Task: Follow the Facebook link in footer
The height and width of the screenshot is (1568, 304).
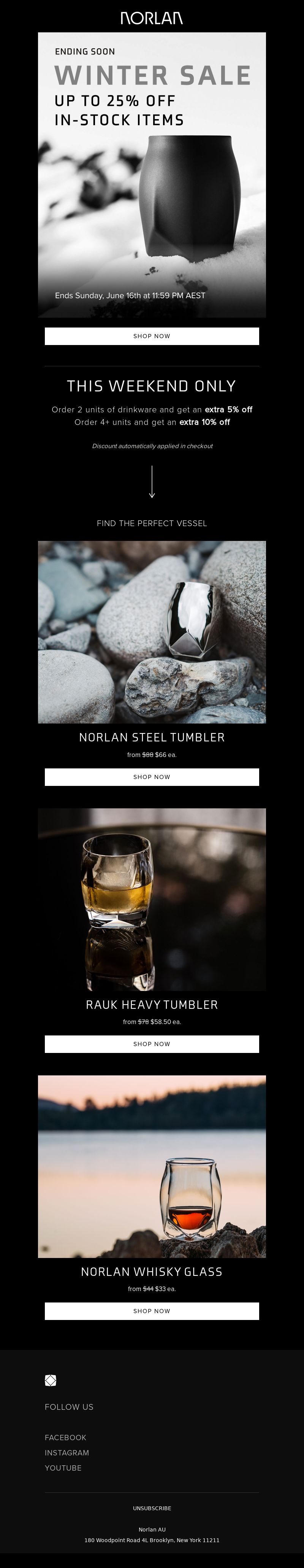Action: 66,1437
